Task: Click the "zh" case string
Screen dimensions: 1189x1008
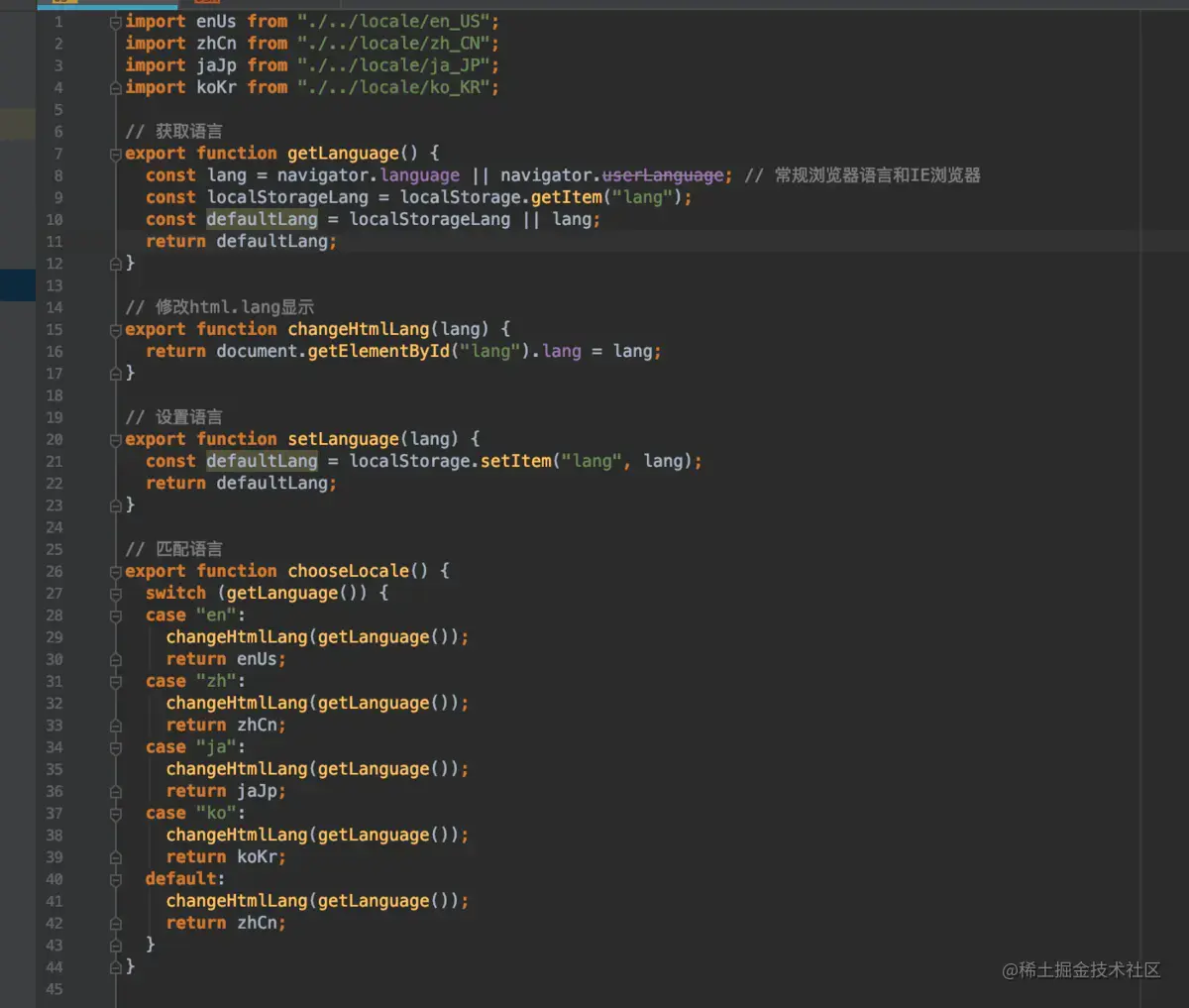Action: click(x=216, y=682)
